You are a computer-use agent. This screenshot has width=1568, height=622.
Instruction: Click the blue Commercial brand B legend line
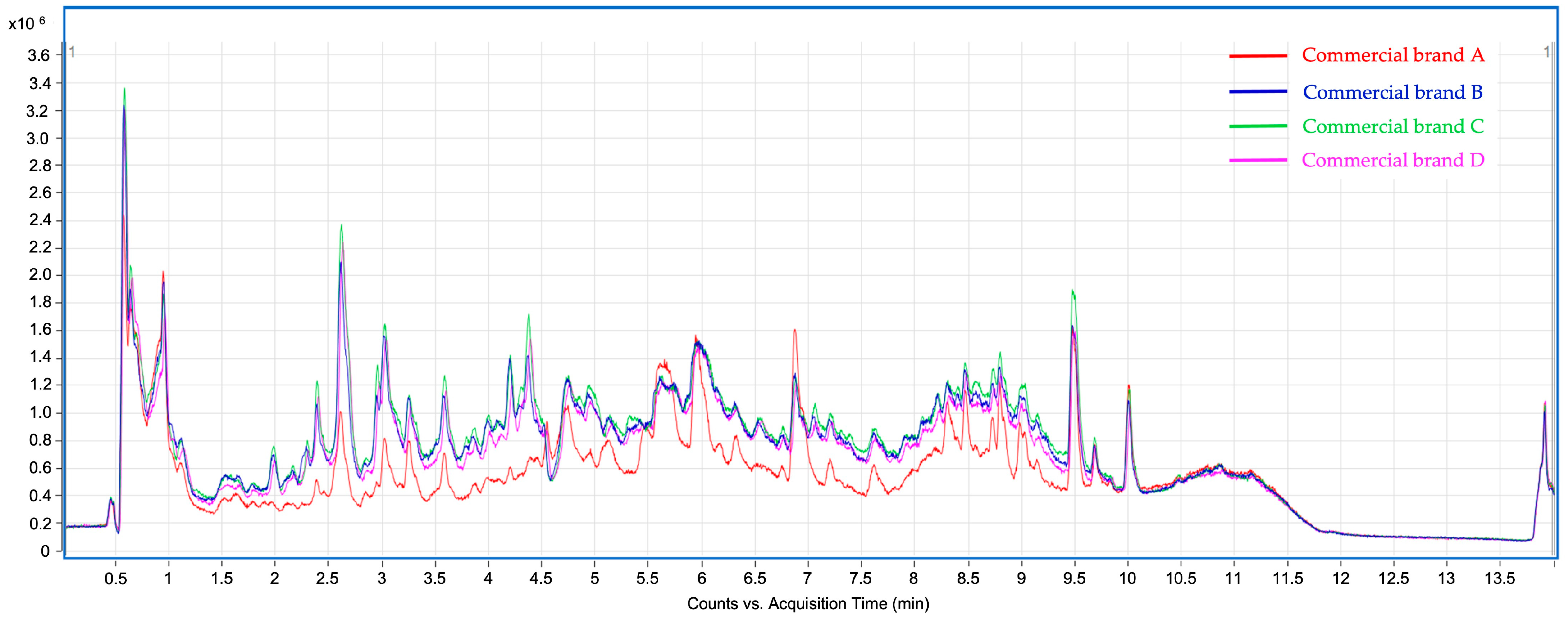[1257, 92]
